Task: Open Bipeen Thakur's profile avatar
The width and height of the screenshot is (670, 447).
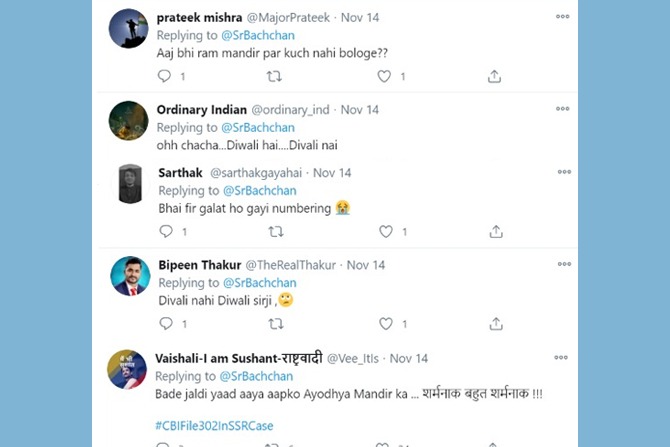Action: (129, 277)
